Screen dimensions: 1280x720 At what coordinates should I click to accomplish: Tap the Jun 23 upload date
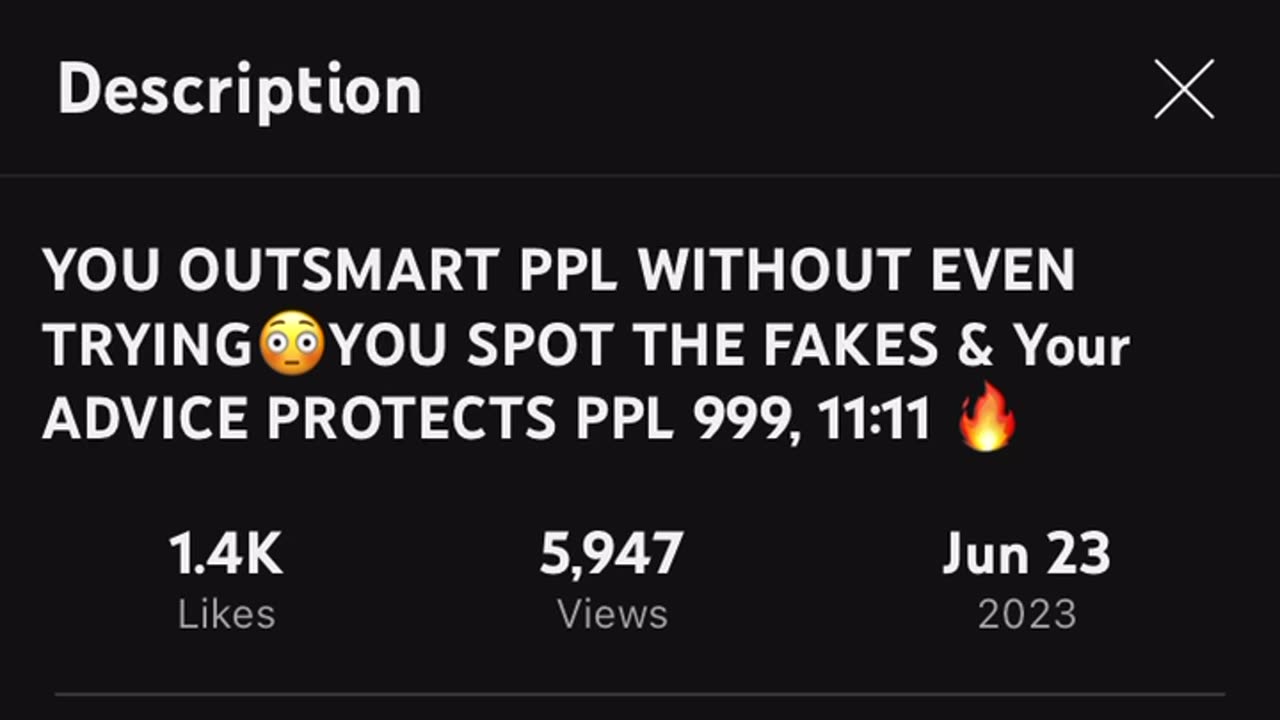[x=1027, y=554]
